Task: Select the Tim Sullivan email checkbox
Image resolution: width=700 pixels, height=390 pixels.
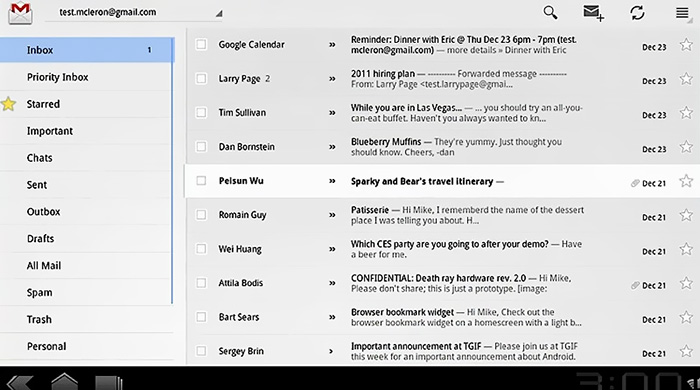Action: coord(201,112)
